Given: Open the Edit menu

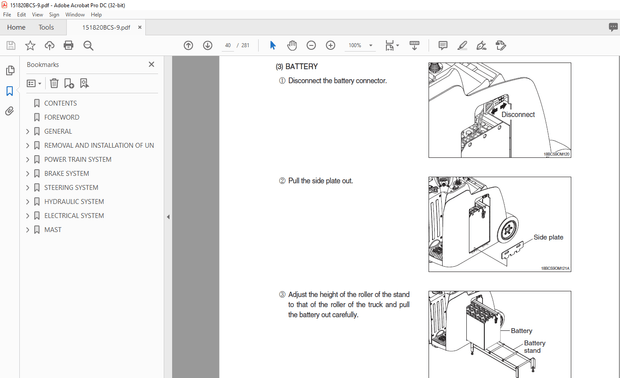Looking at the screenshot, I should (21, 15).
